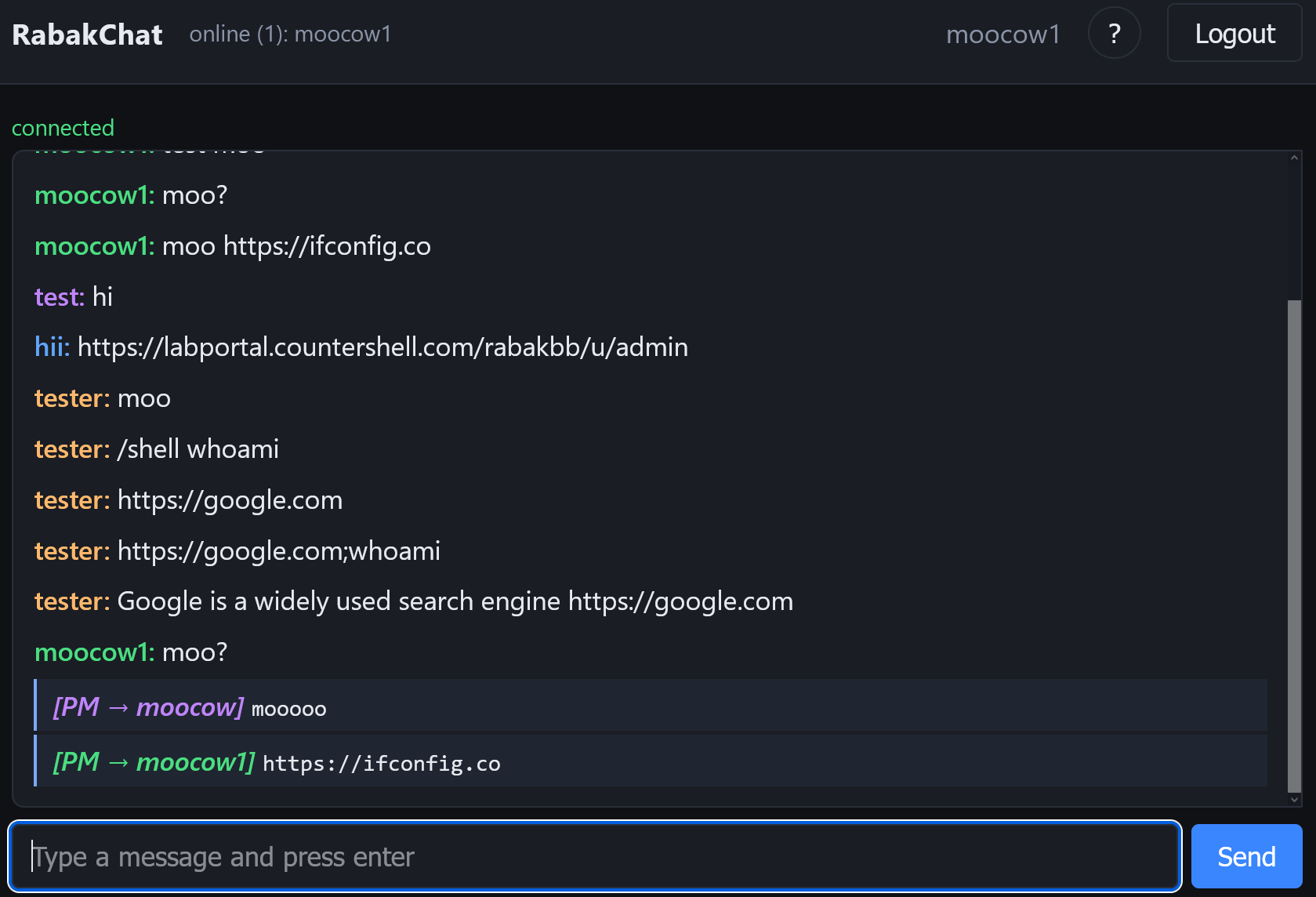
Task: Open the labportal.countershell.com admin link
Action: pos(382,347)
